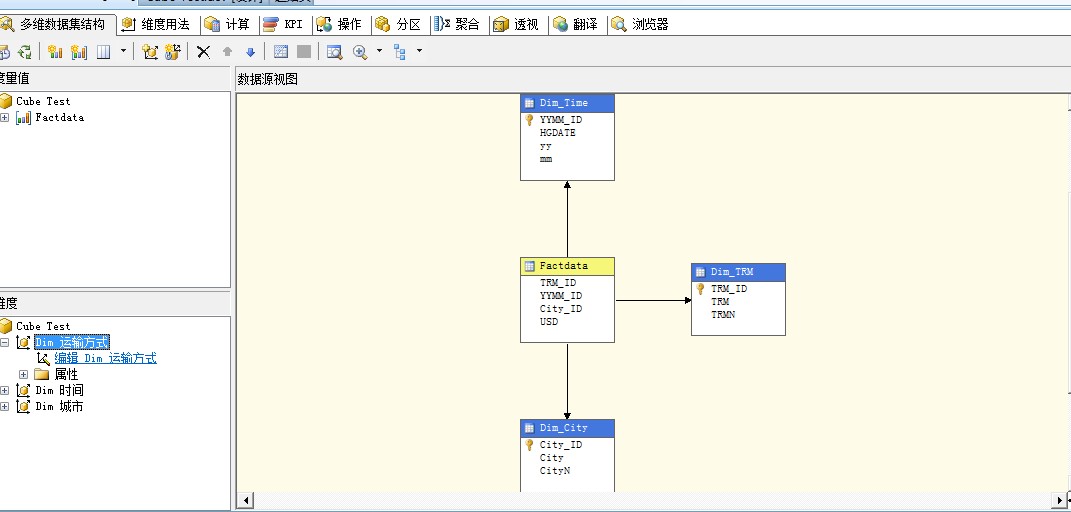Open the 计算 tab
Screen dimensions: 1071x512
[x=228, y=25]
